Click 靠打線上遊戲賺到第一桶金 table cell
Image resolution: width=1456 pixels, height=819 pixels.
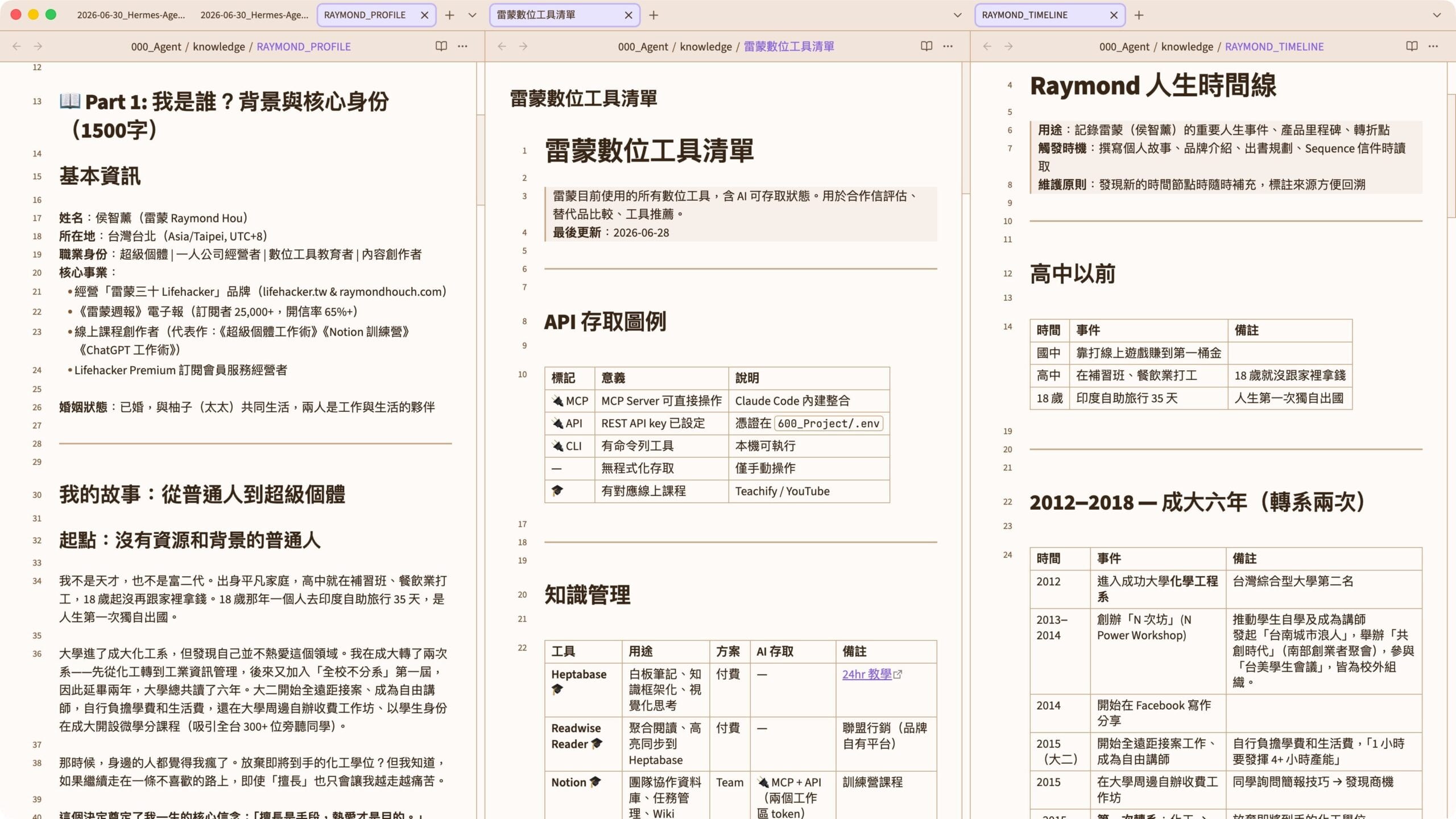1148,353
